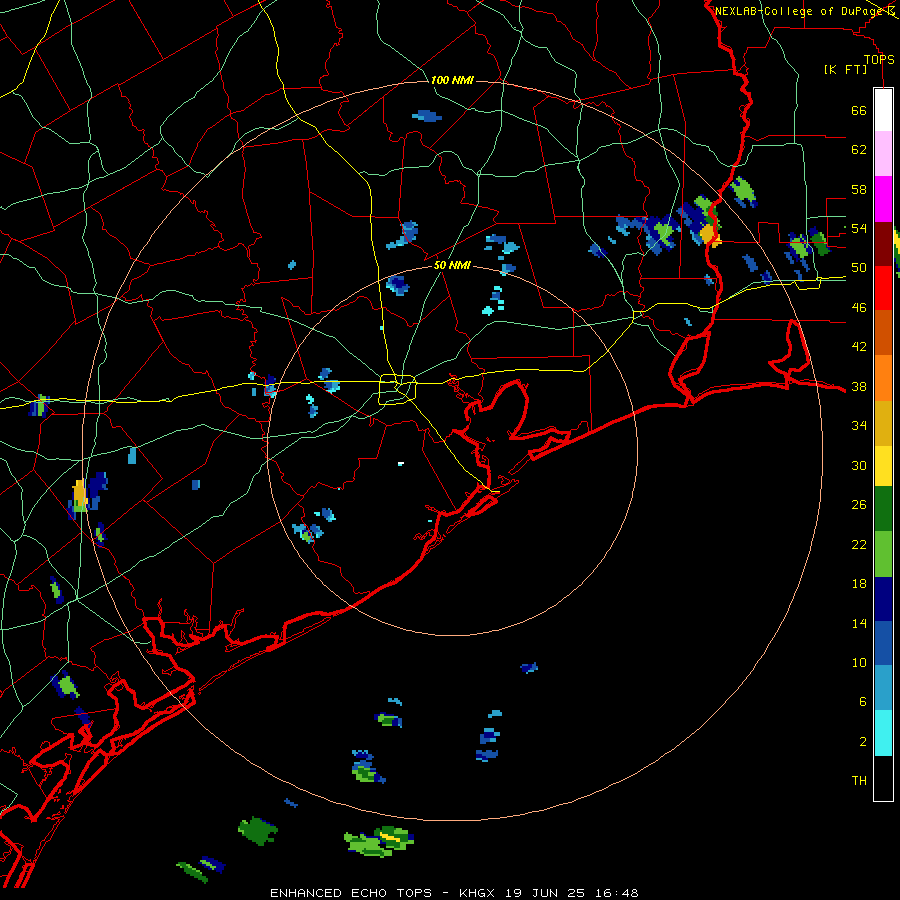Image resolution: width=900 pixels, height=900 pixels.
Task: Click the '14' legend value
Action: 859,623
